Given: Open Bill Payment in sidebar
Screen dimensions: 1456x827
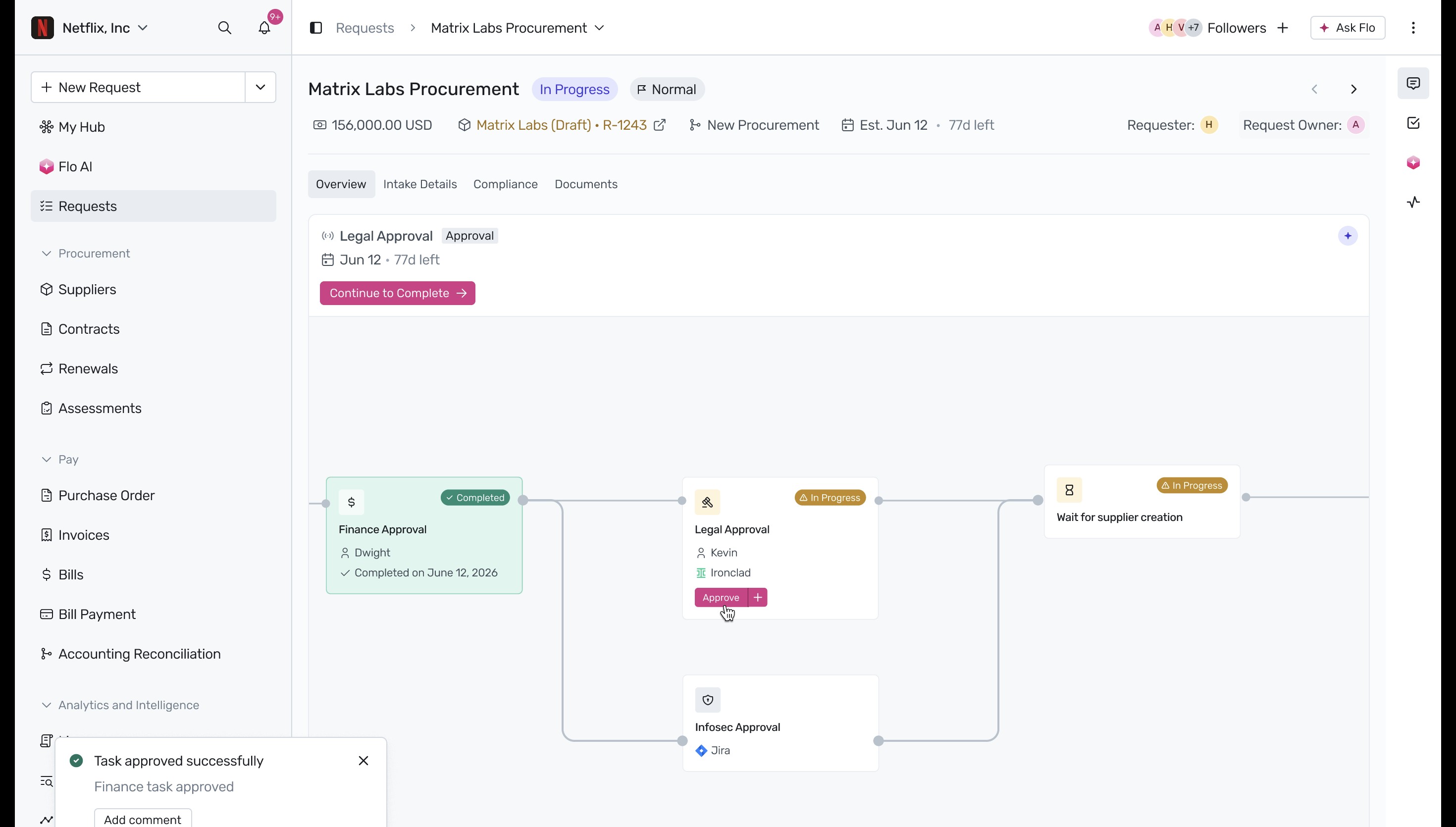Looking at the screenshot, I should coord(154,615).
